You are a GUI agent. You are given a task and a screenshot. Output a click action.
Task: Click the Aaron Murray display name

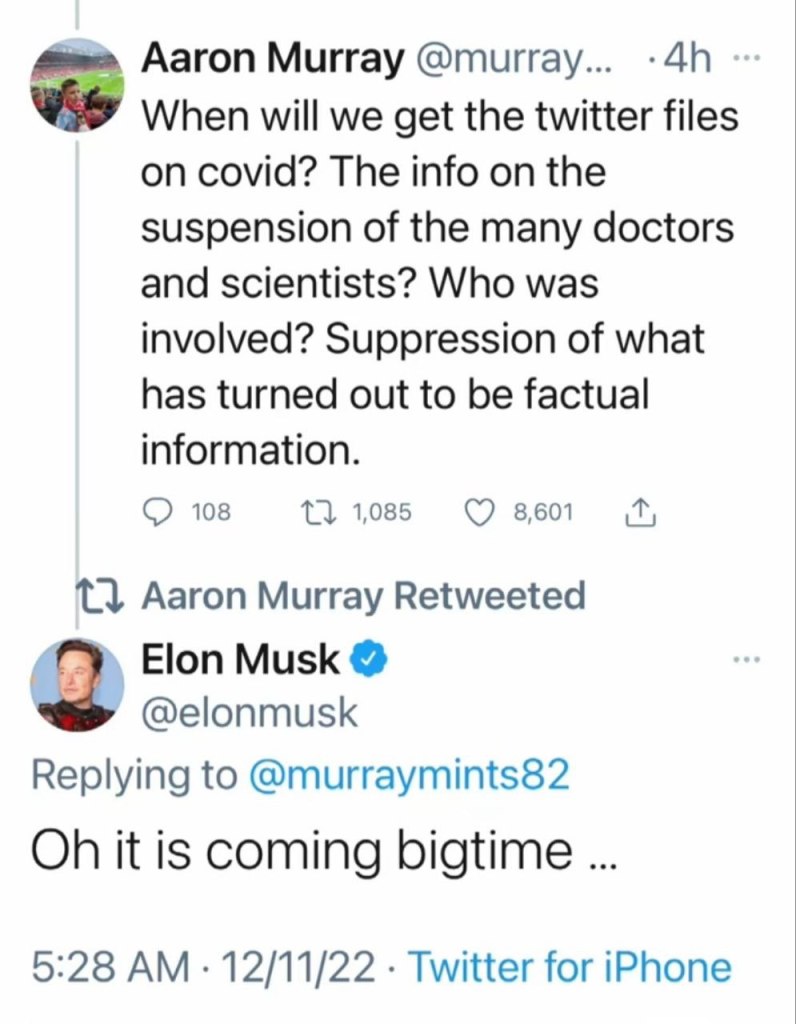tap(268, 60)
